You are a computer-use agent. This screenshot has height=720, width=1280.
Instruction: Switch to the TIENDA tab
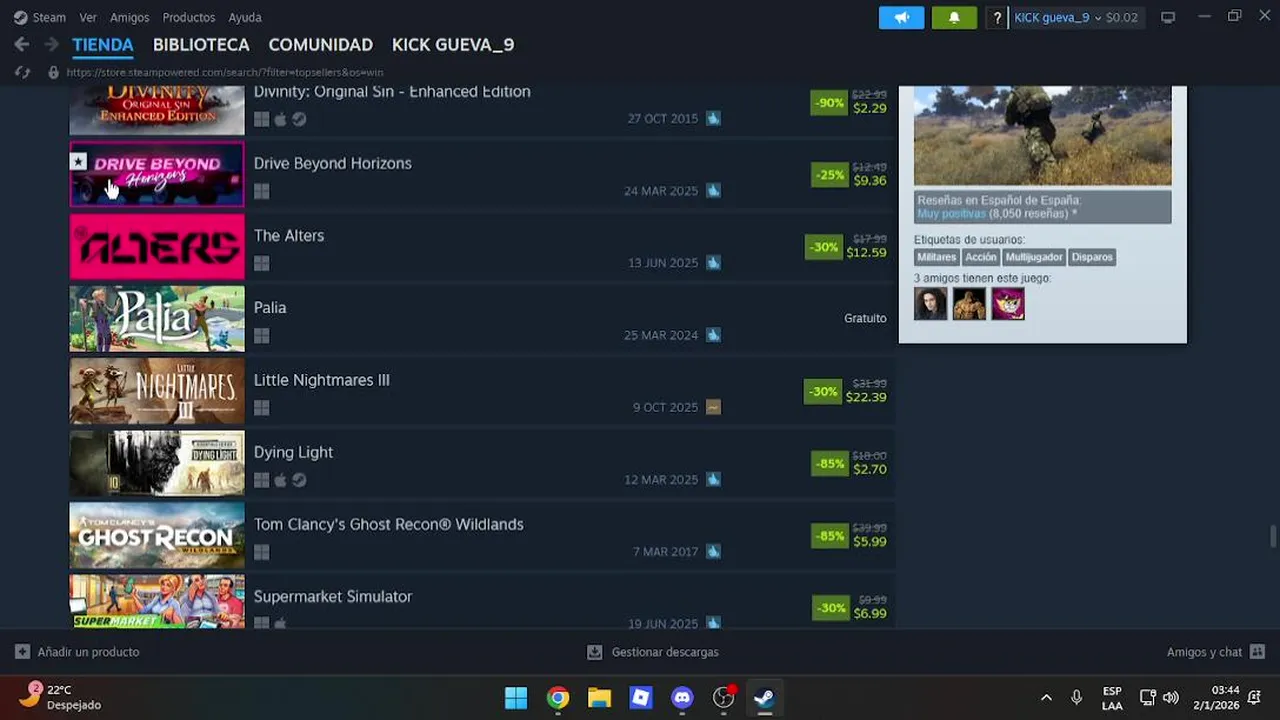pyautogui.click(x=103, y=45)
